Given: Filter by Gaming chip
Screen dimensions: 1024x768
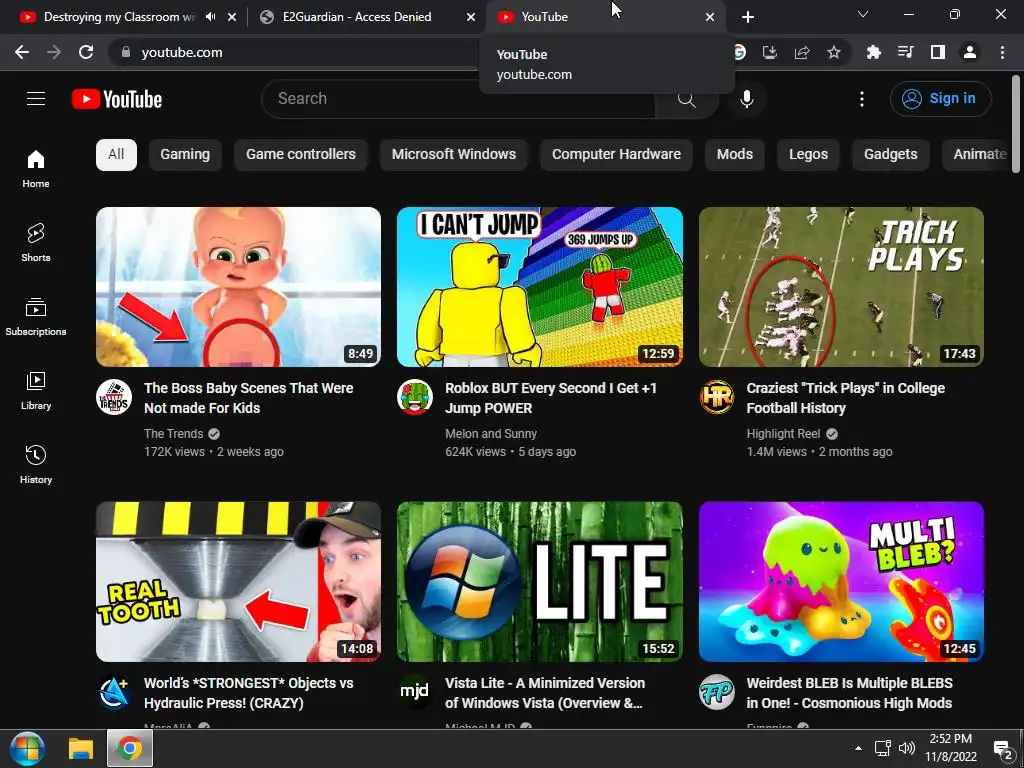Looking at the screenshot, I should pos(185,155).
